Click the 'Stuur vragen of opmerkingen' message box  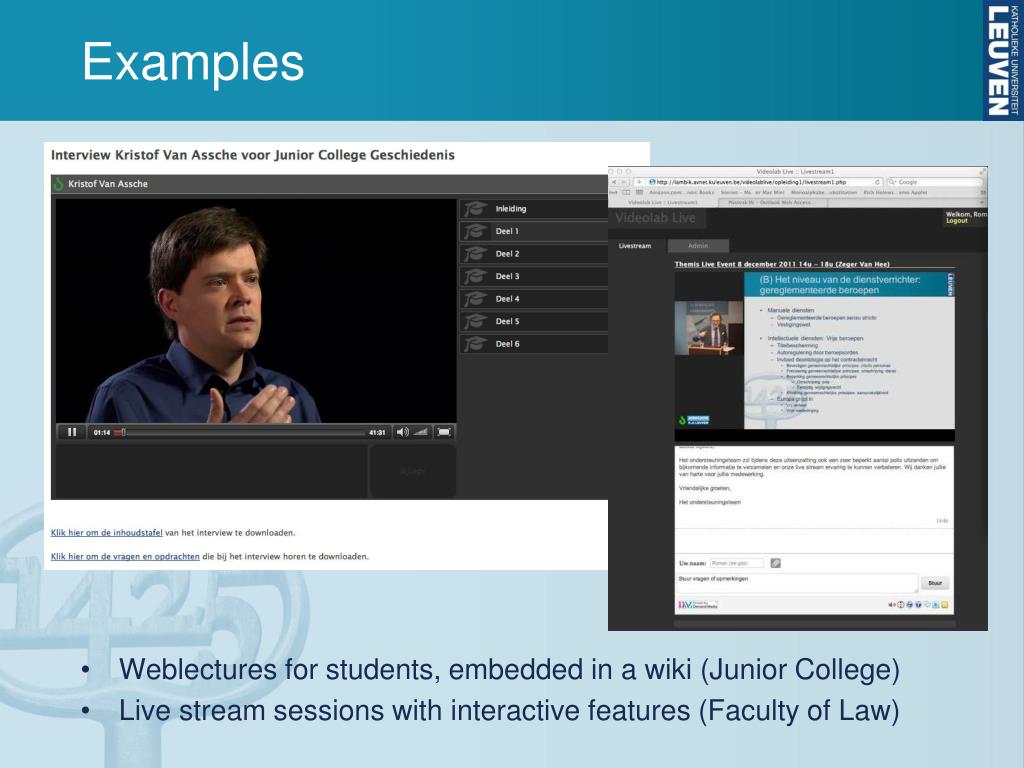coord(797,583)
